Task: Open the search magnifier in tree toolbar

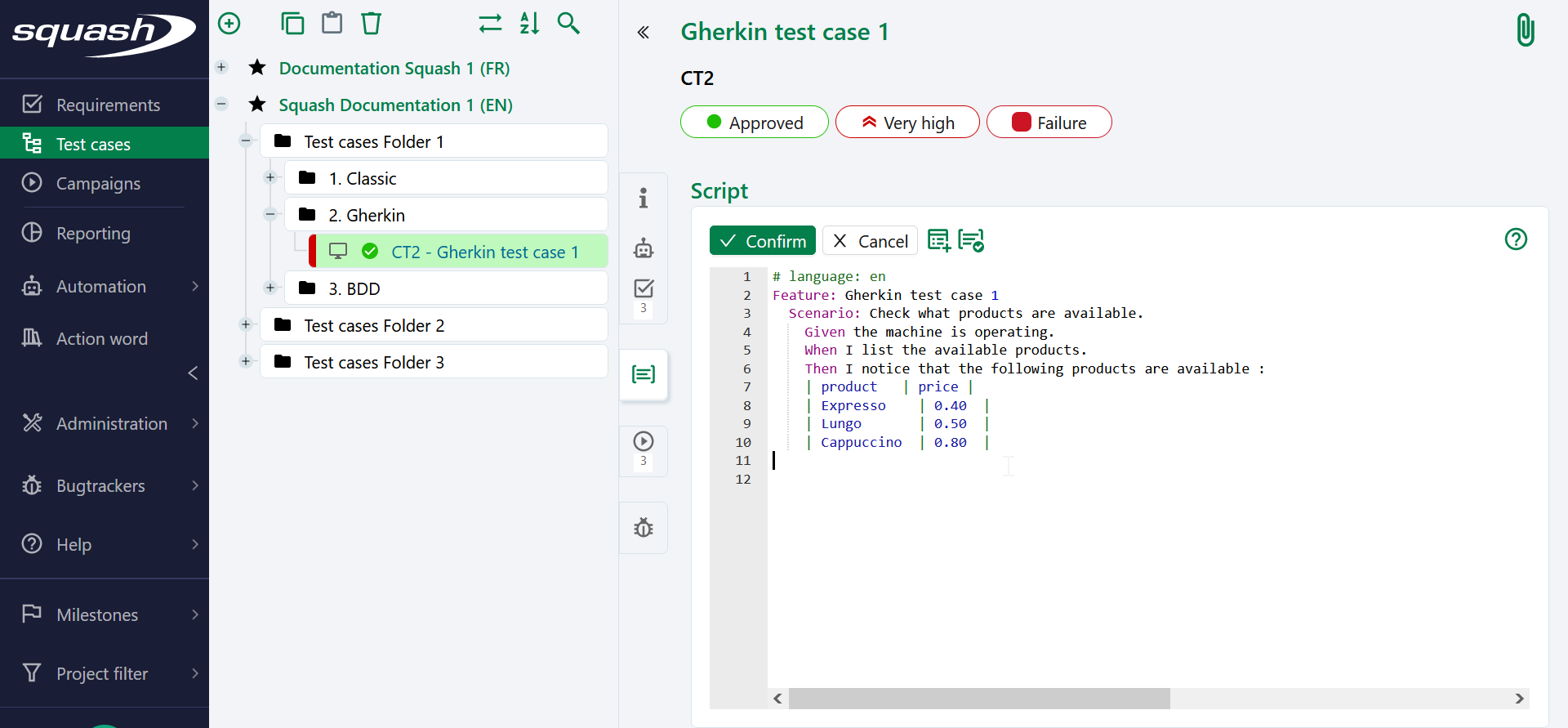Action: pos(568,24)
